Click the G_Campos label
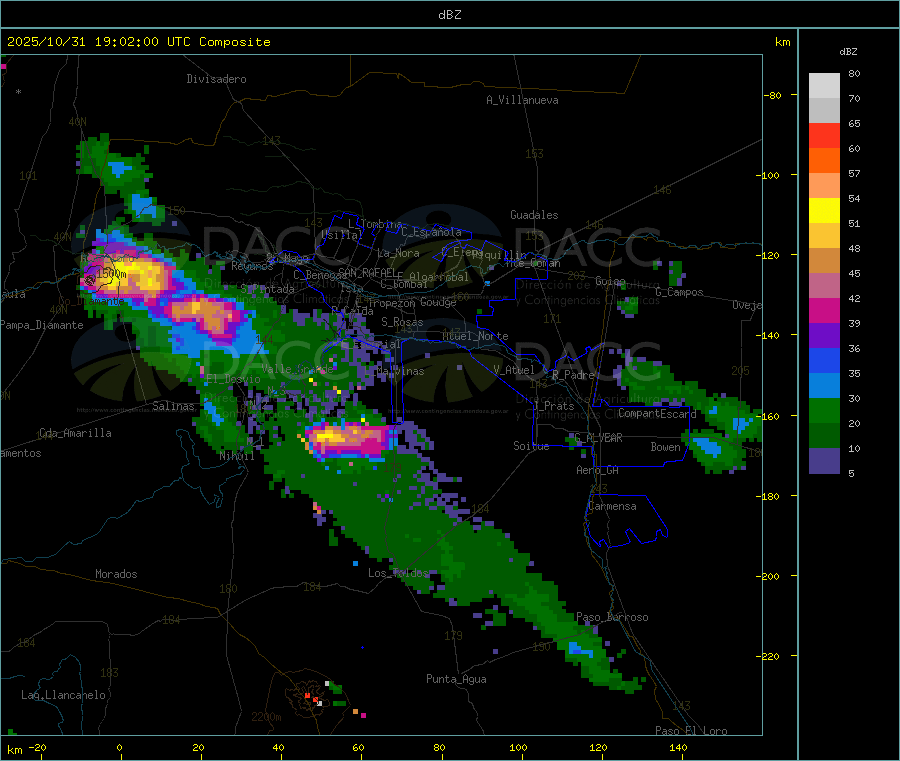This screenshot has height=761, width=900. [680, 292]
